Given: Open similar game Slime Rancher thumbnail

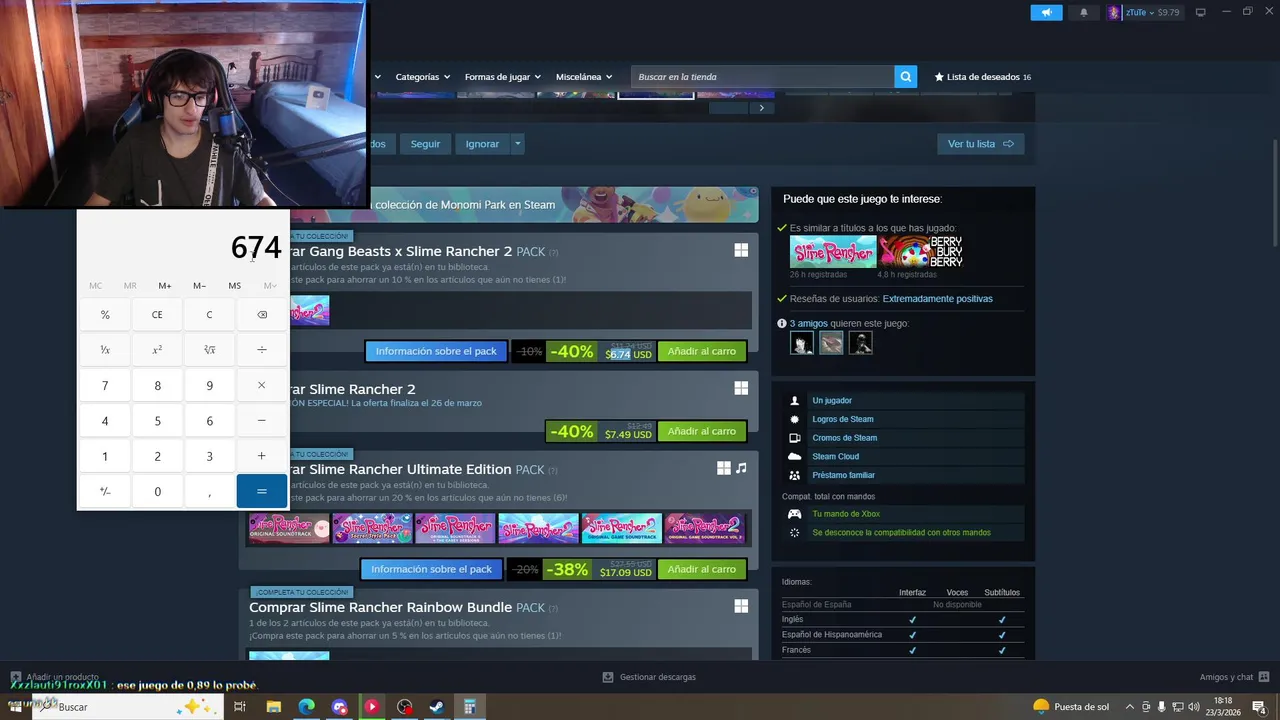Looking at the screenshot, I should [833, 251].
